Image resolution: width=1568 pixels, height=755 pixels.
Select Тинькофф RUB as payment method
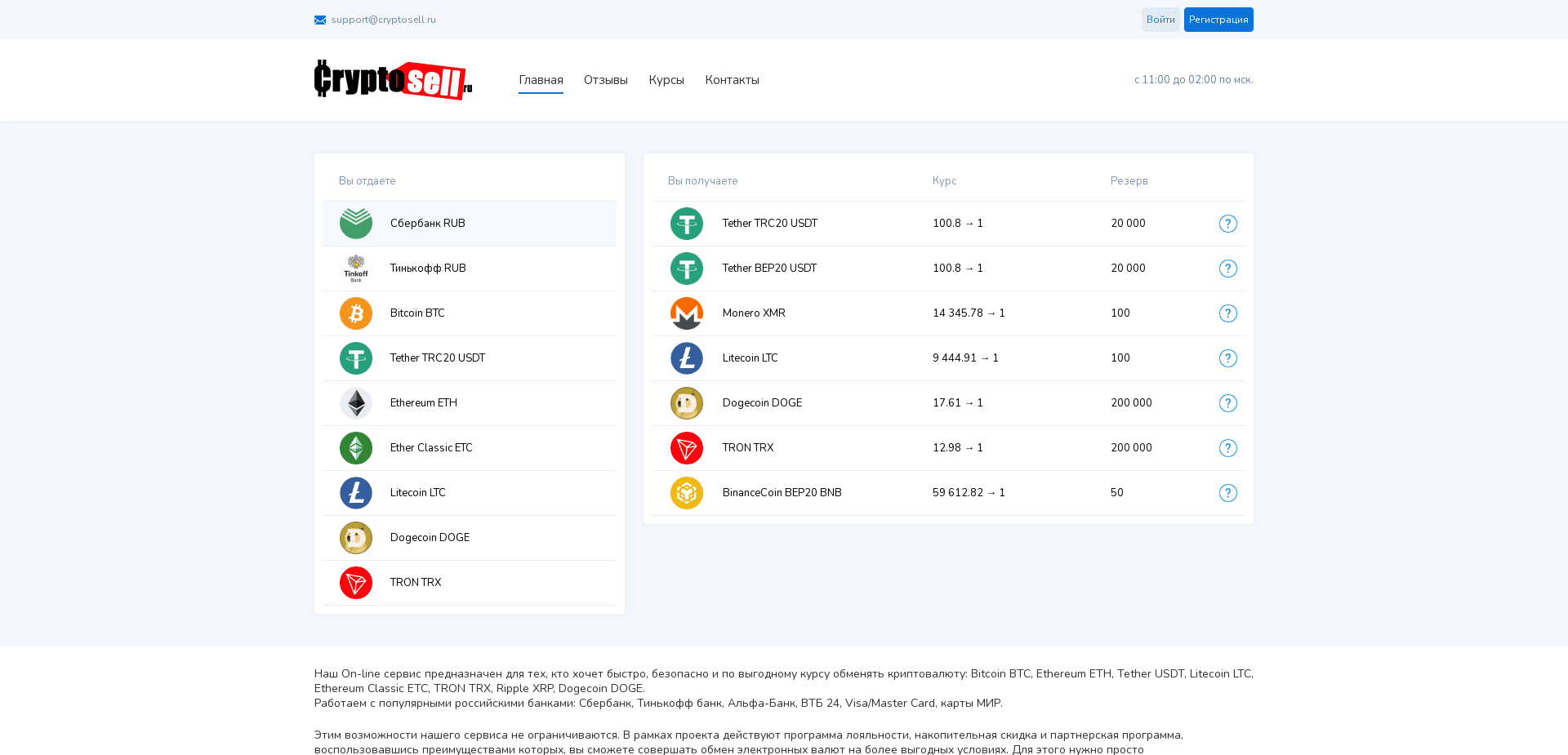tap(470, 268)
